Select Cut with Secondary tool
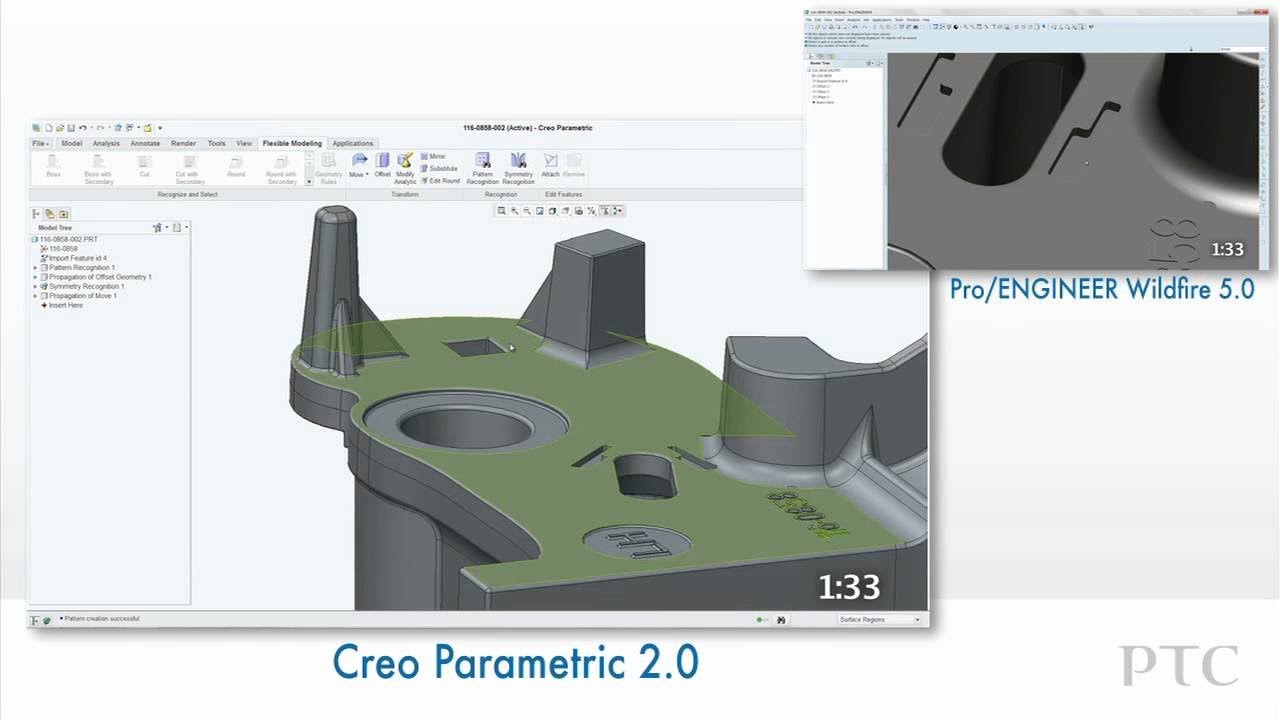Viewport: 1280px width, 720px height. coord(190,169)
